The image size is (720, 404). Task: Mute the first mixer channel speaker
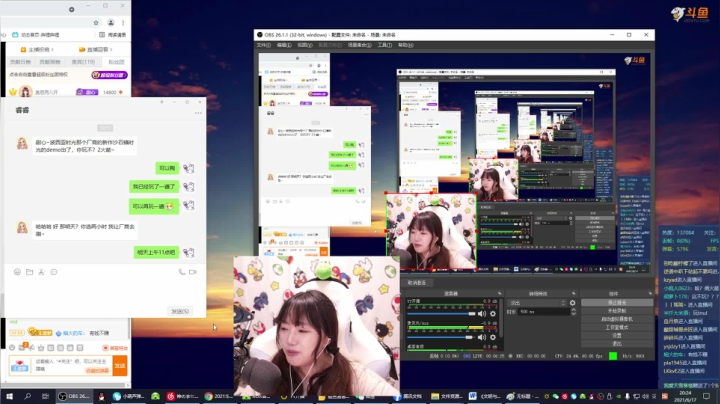pos(482,314)
